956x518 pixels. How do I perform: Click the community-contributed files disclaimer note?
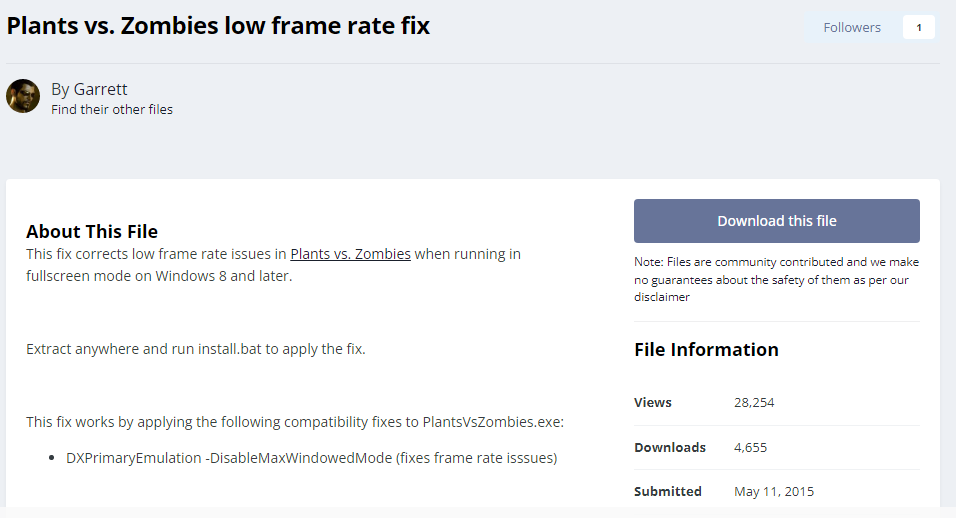(776, 279)
